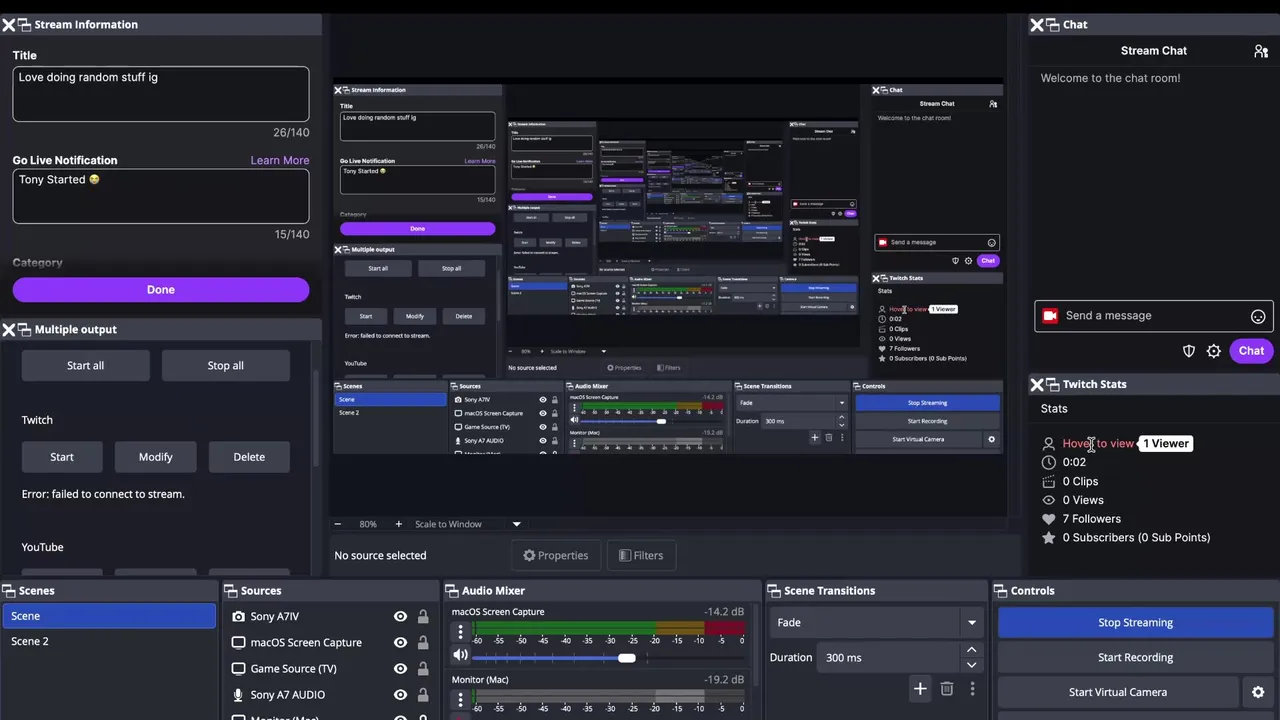This screenshot has width=1280, height=720.
Task: Delete transition with the trash icon
Action: pos(947,688)
